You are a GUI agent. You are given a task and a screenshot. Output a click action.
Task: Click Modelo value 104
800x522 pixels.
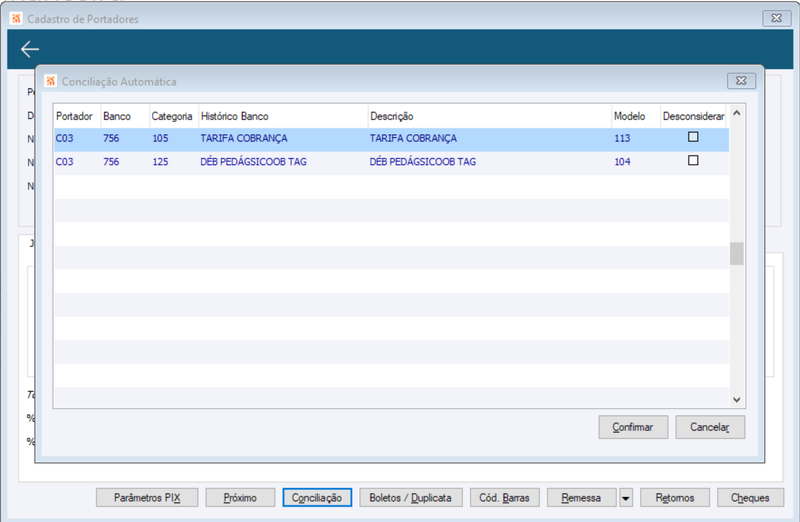pyautogui.click(x=622, y=162)
